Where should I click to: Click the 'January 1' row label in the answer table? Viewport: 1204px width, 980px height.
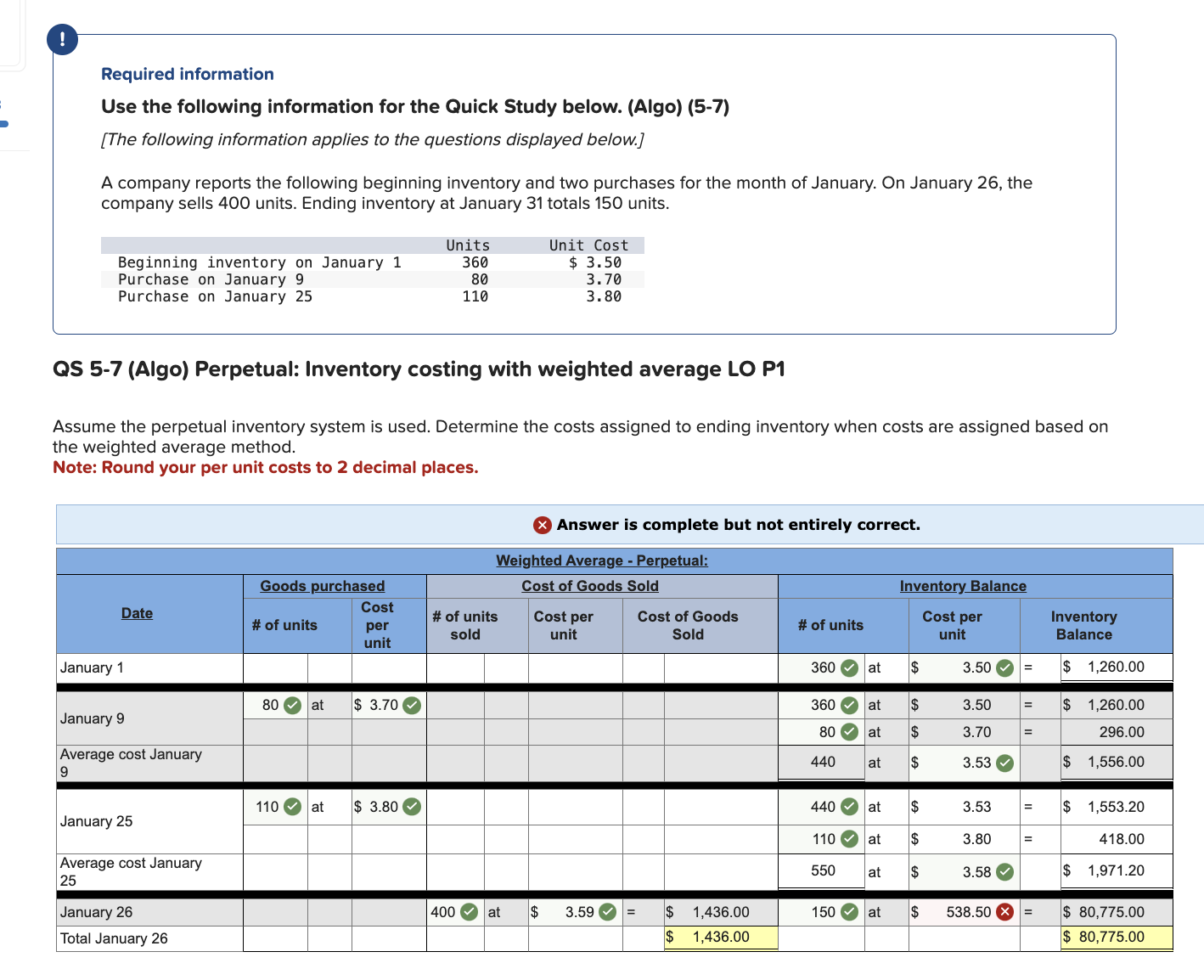pyautogui.click(x=92, y=667)
